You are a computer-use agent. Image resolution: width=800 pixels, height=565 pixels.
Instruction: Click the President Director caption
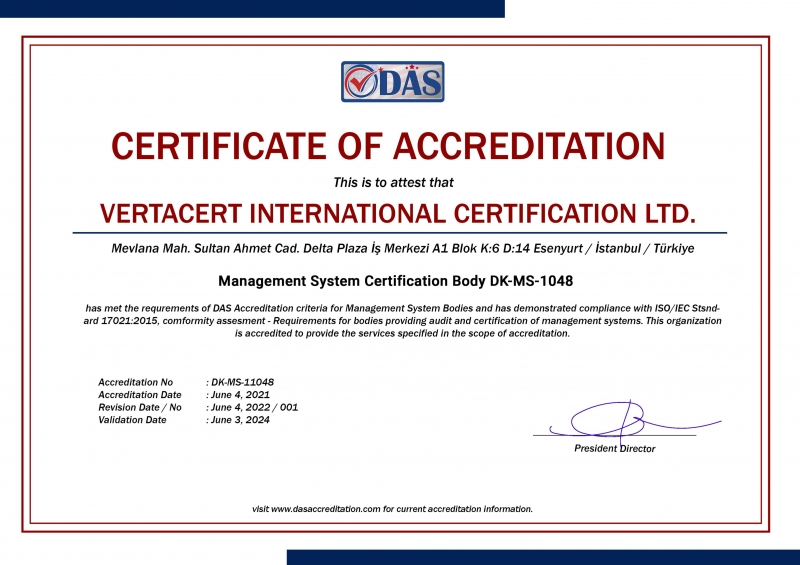tap(614, 449)
